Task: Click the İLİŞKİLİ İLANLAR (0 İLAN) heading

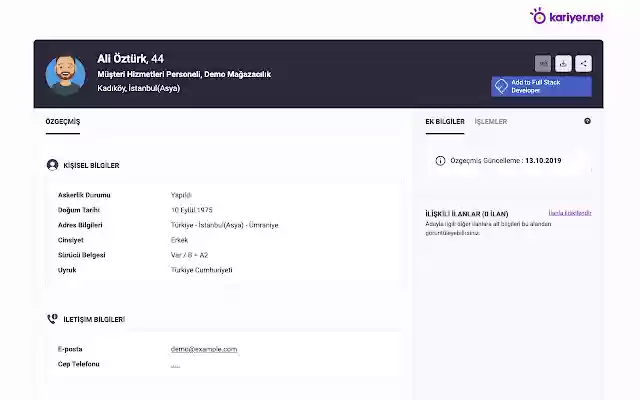Action: (467, 213)
